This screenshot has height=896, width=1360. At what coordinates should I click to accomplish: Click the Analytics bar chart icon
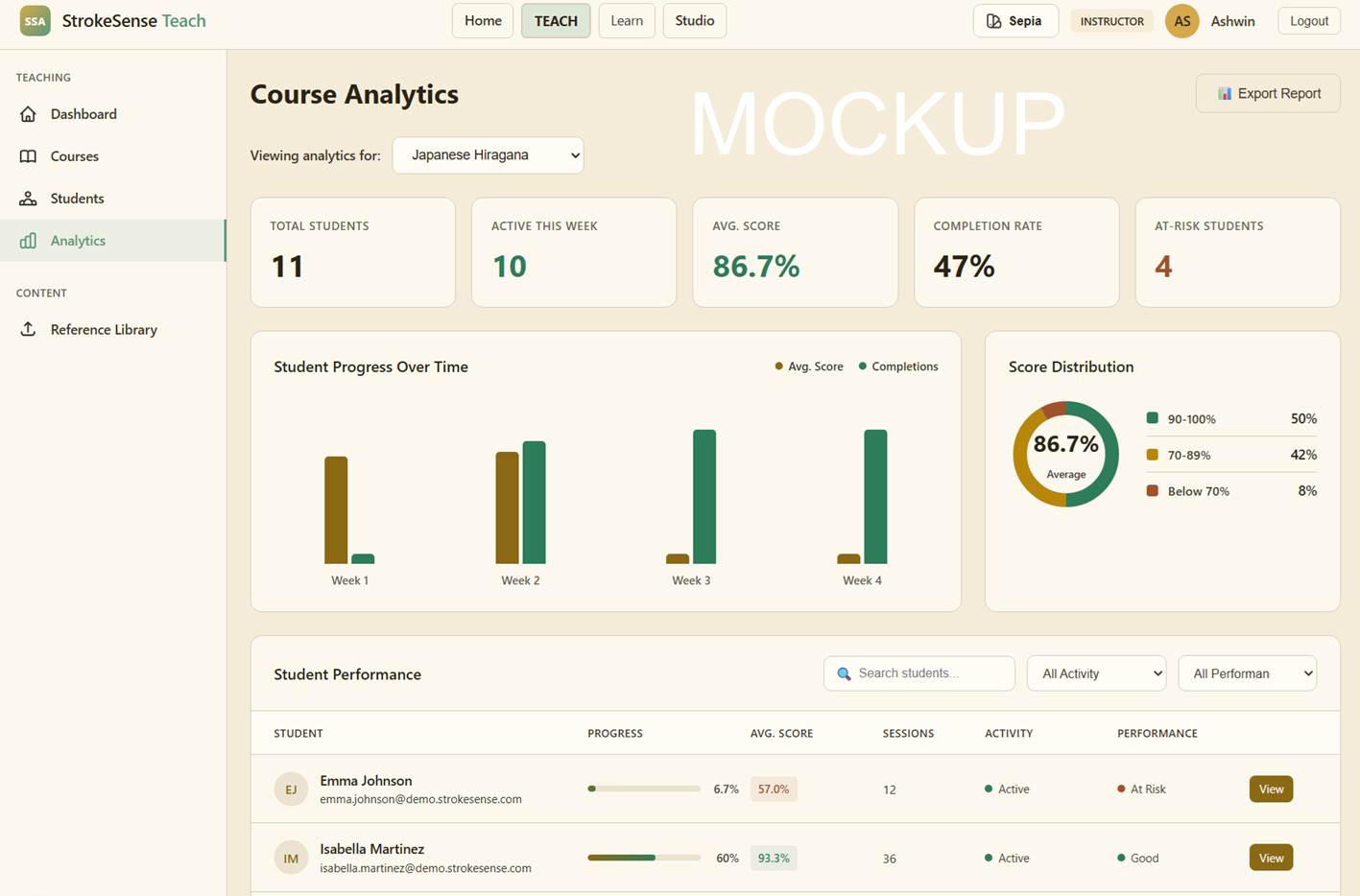tap(28, 241)
